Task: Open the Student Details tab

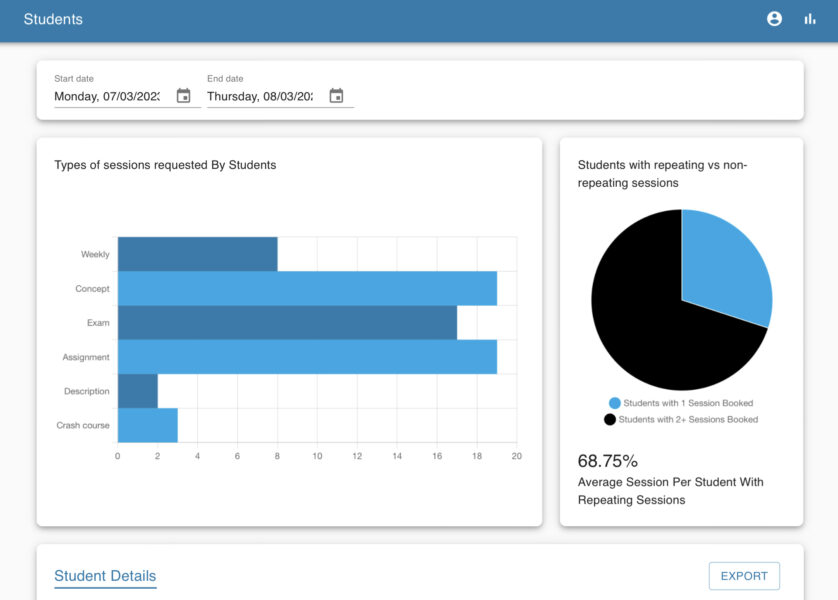Action: click(x=105, y=576)
